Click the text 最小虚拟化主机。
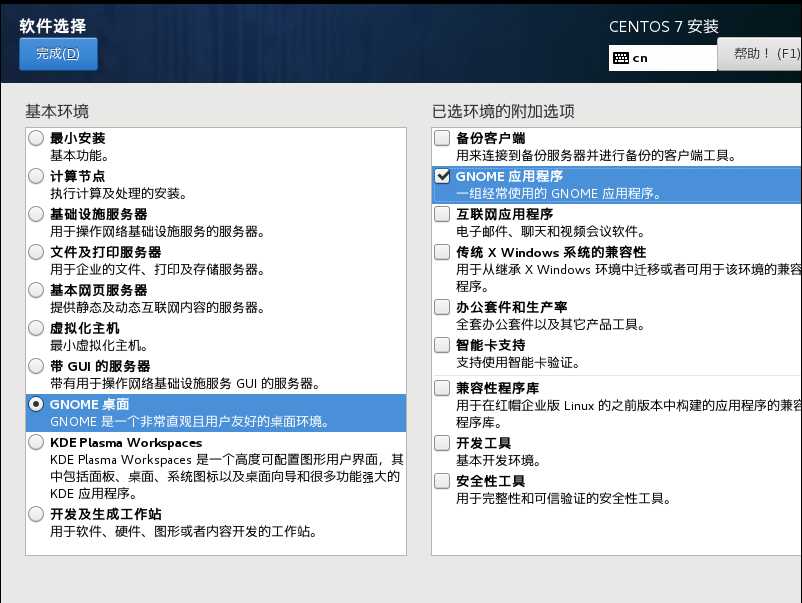Image resolution: width=802 pixels, height=603 pixels. coord(99,346)
